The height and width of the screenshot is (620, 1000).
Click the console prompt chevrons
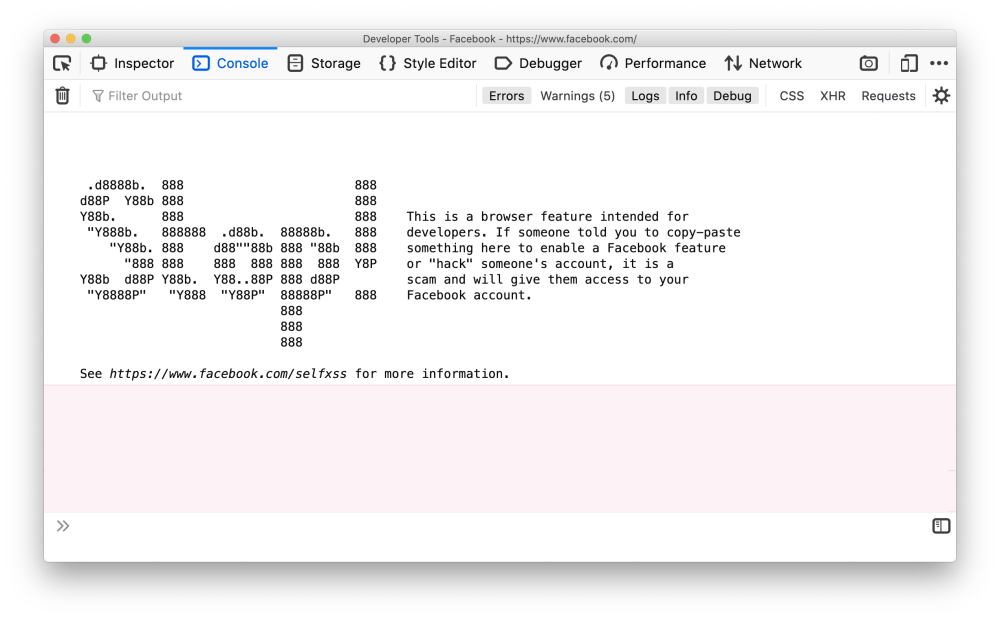click(62, 526)
